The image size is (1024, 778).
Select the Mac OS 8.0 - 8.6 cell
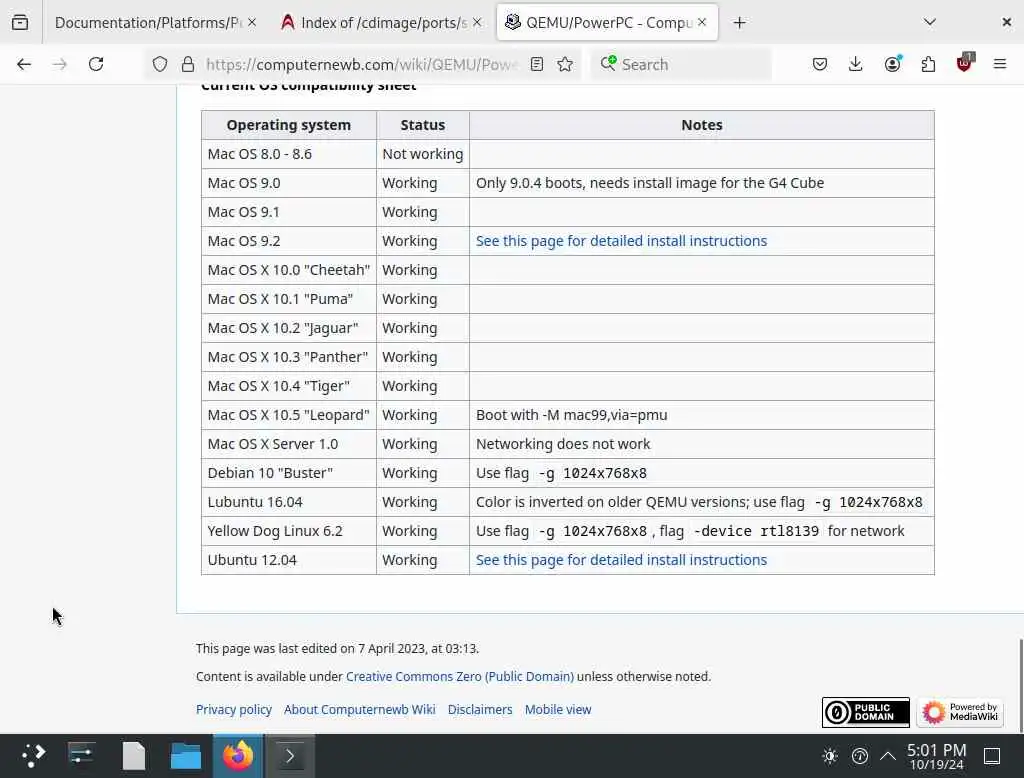pos(289,154)
